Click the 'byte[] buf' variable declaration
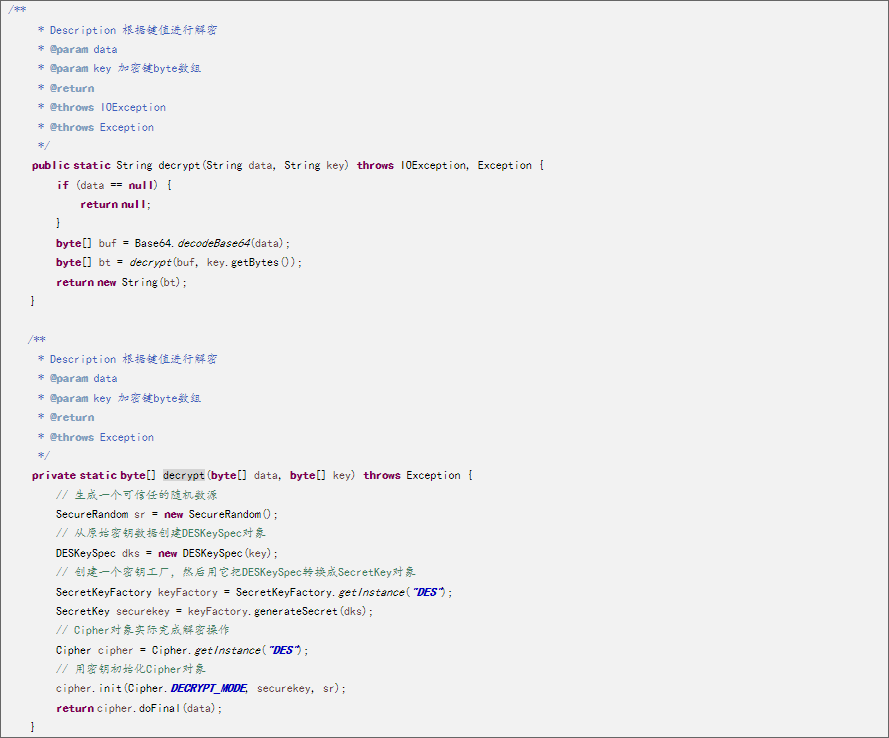The height and width of the screenshot is (738, 889). click(x=86, y=243)
